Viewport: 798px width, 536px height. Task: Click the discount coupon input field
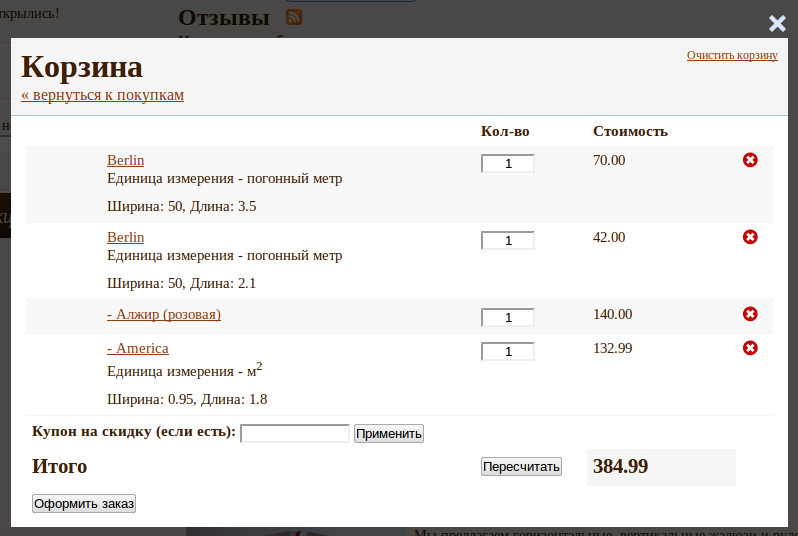tap(295, 434)
